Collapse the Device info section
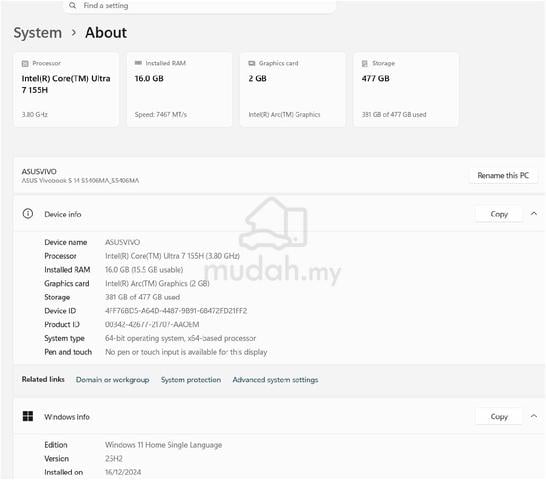This screenshot has width=546, height=480. (534, 213)
